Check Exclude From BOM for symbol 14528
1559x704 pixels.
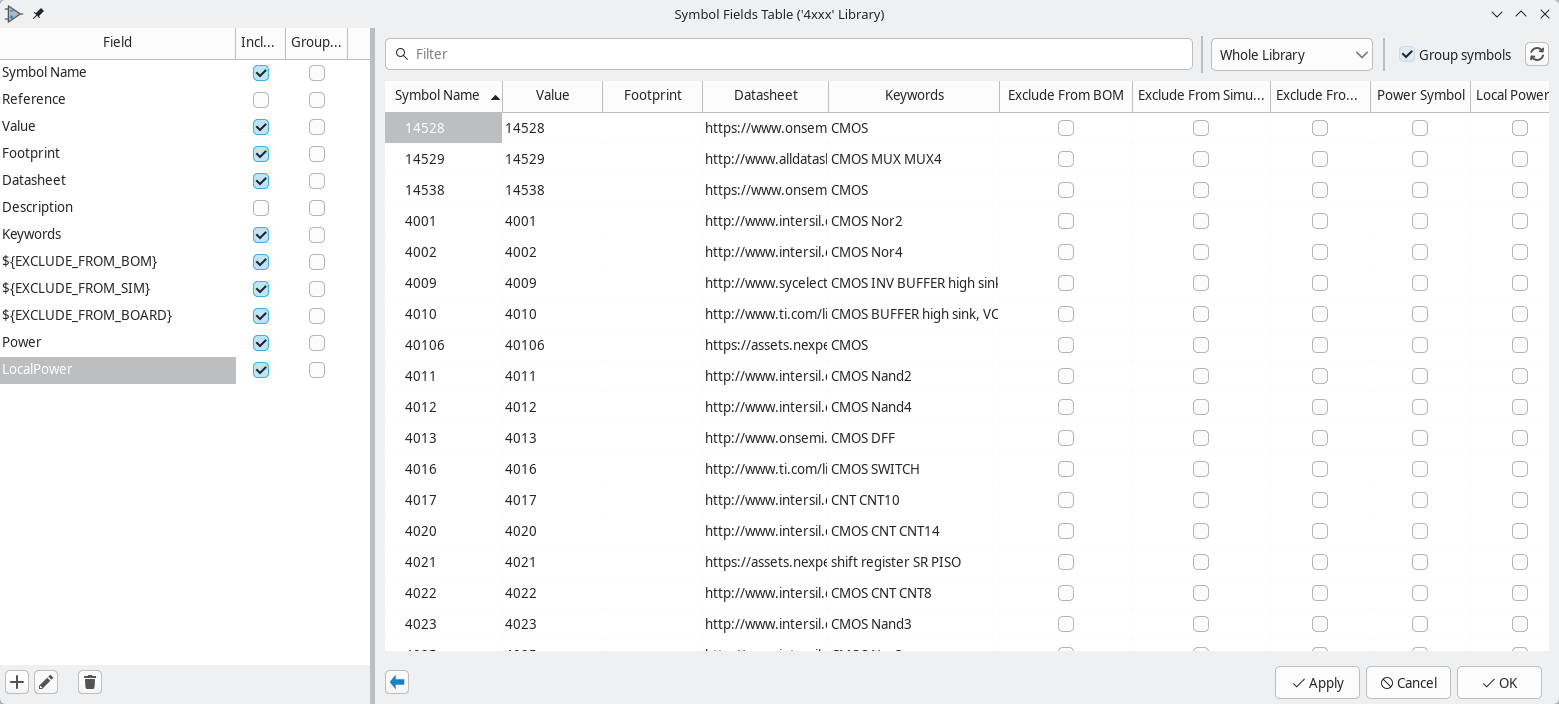click(x=1065, y=127)
